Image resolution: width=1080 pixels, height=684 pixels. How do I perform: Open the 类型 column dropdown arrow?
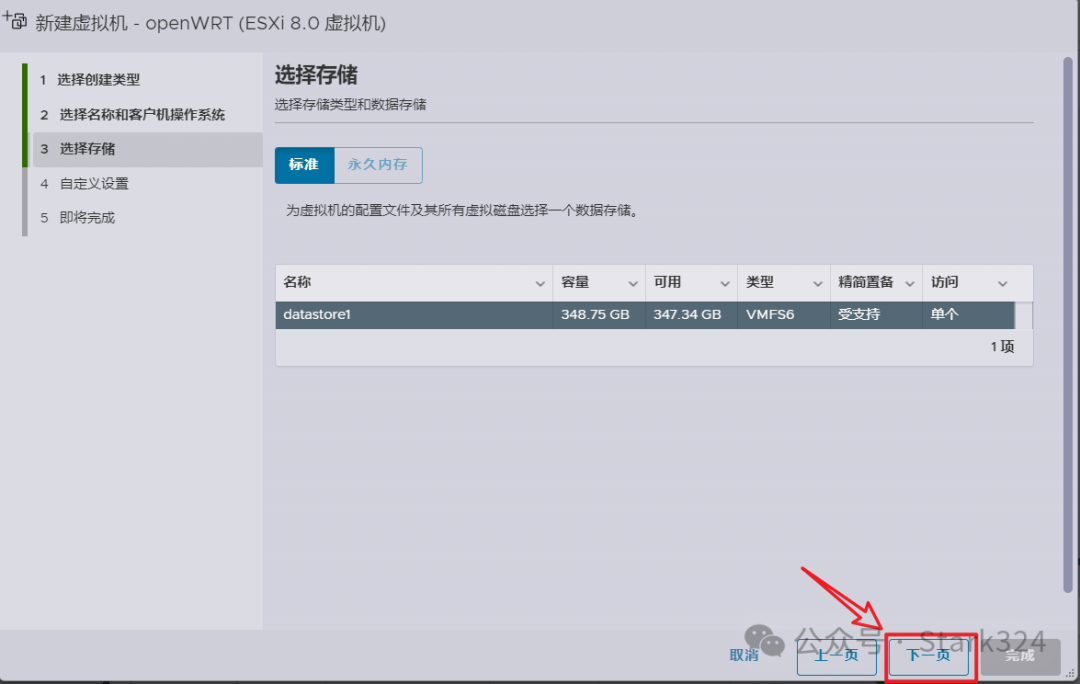coord(816,283)
